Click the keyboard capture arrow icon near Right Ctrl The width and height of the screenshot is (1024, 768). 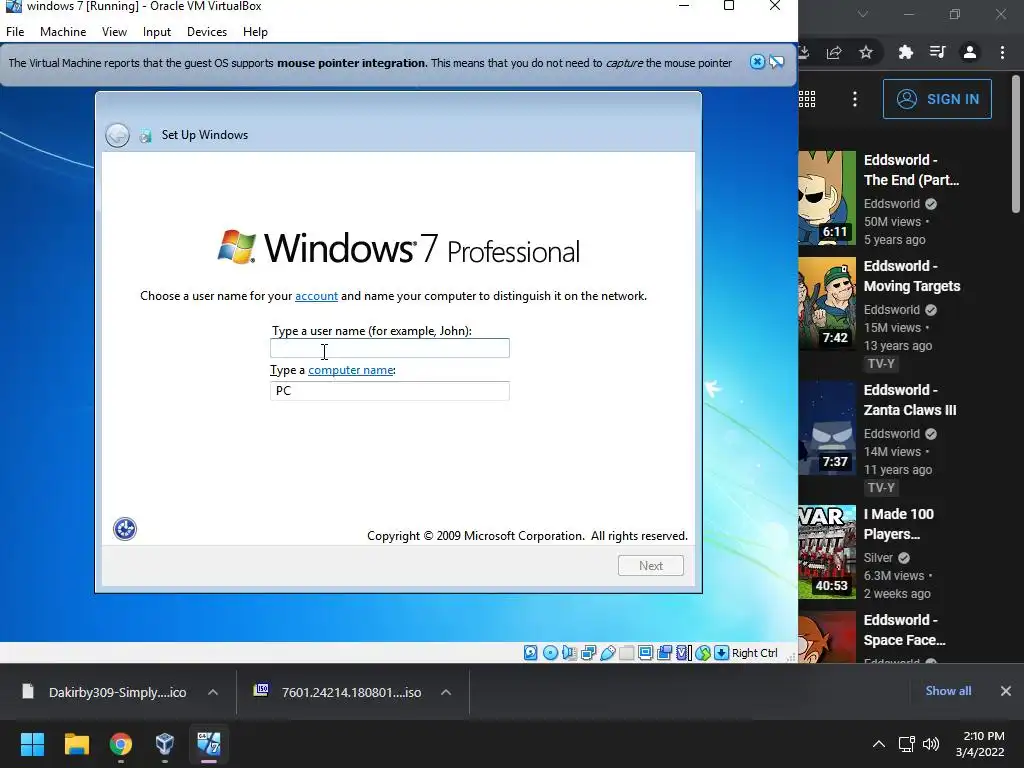point(721,652)
